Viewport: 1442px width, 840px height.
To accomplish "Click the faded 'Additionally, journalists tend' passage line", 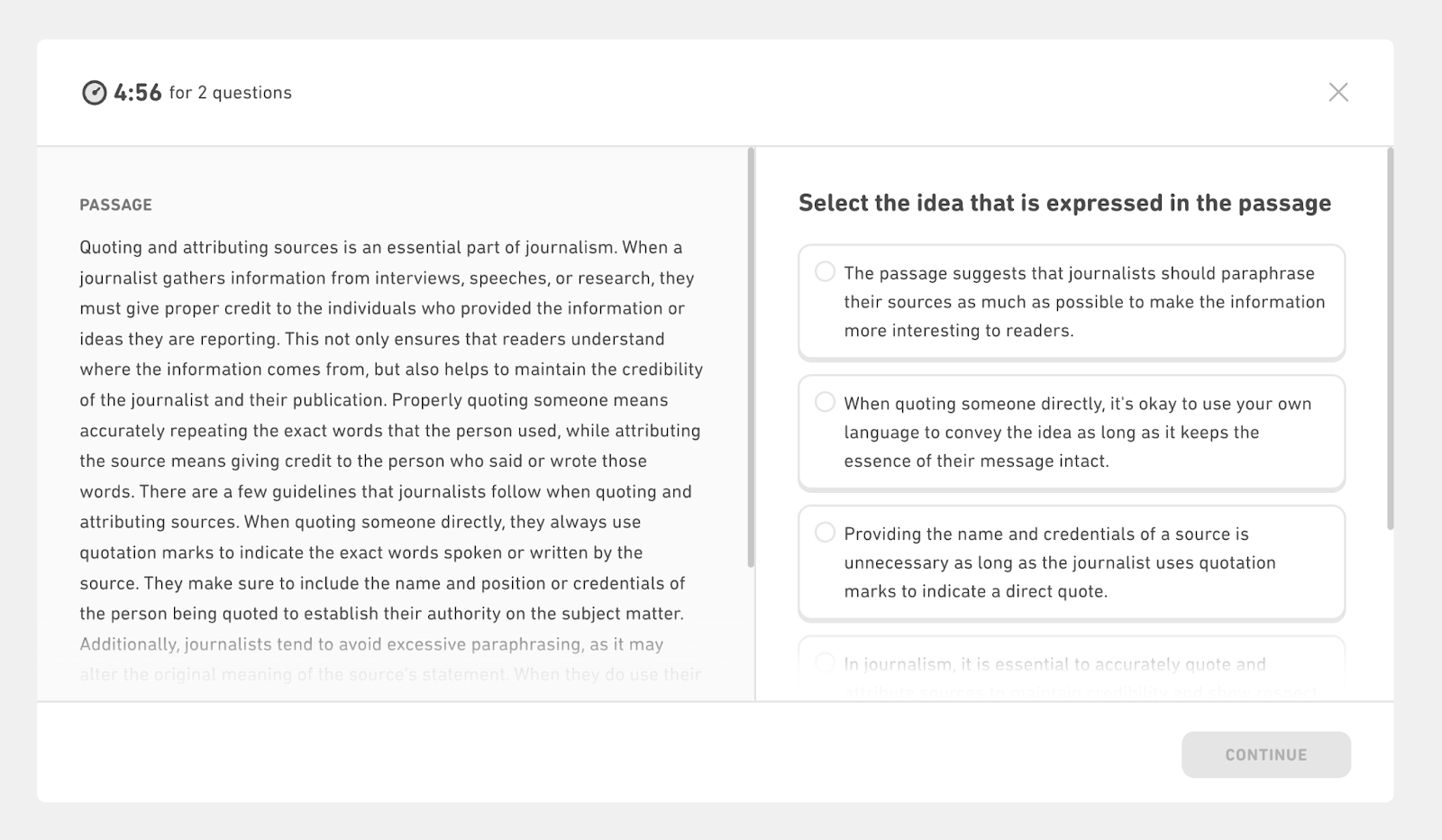I will 371,644.
